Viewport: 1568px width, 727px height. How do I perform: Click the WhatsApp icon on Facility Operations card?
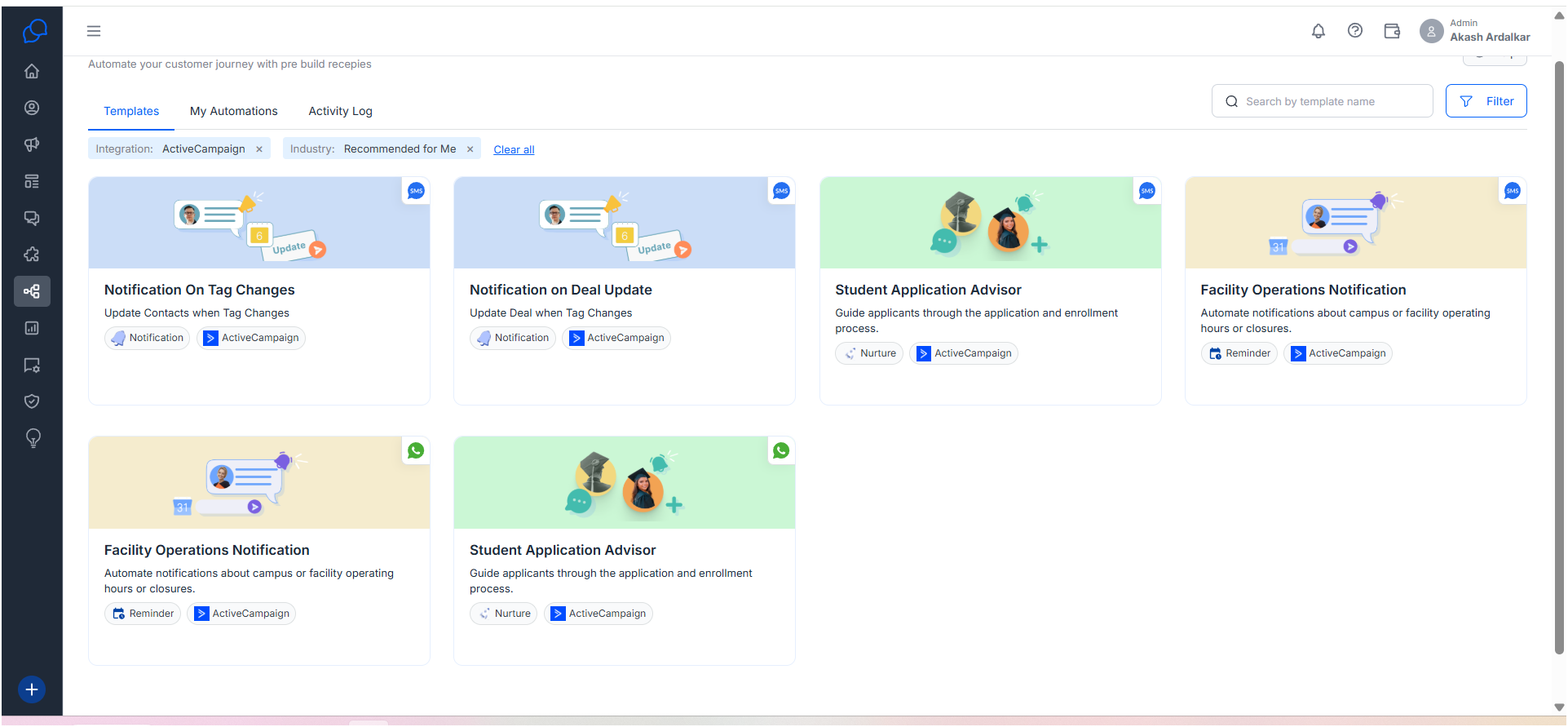click(x=416, y=450)
